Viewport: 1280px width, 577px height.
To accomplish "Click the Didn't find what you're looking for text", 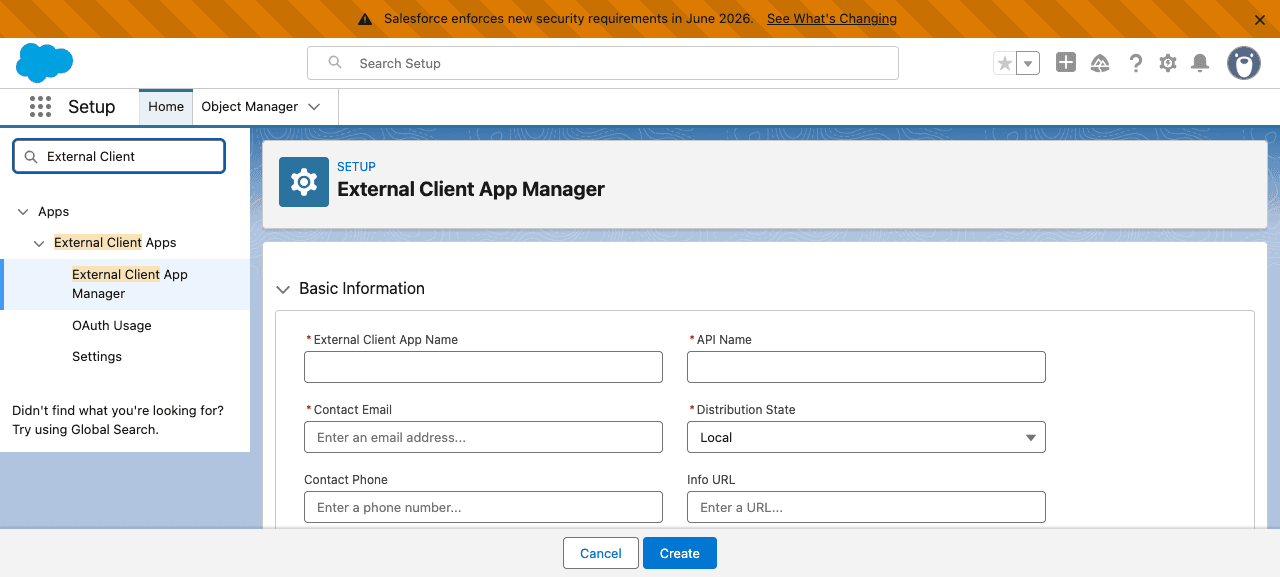I will [x=118, y=411].
